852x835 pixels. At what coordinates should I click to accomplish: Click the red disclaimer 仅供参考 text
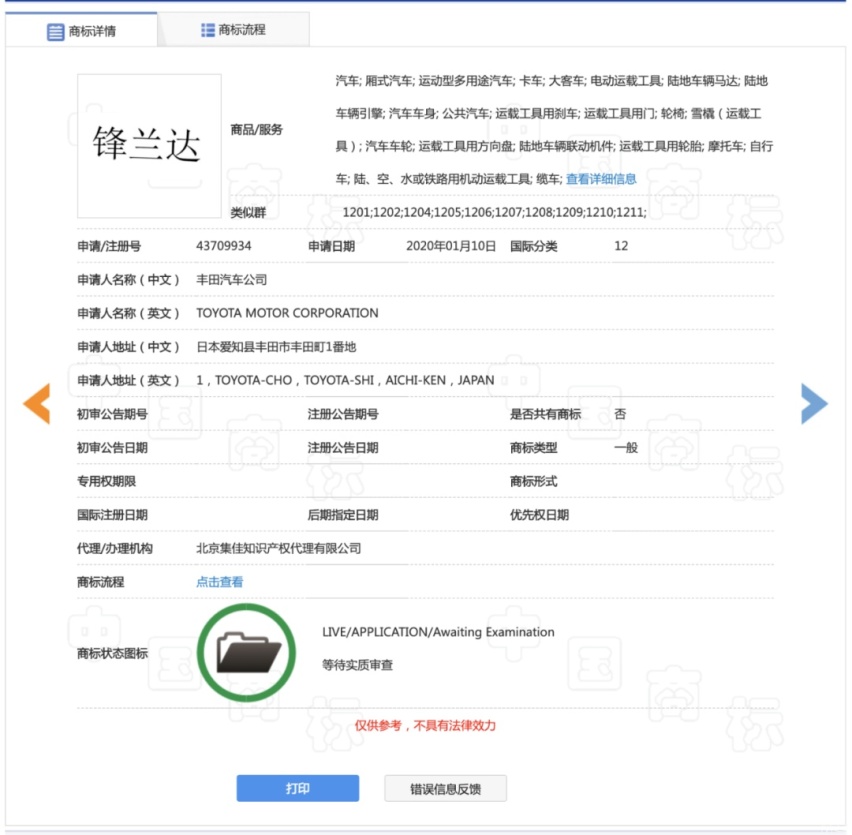click(425, 725)
